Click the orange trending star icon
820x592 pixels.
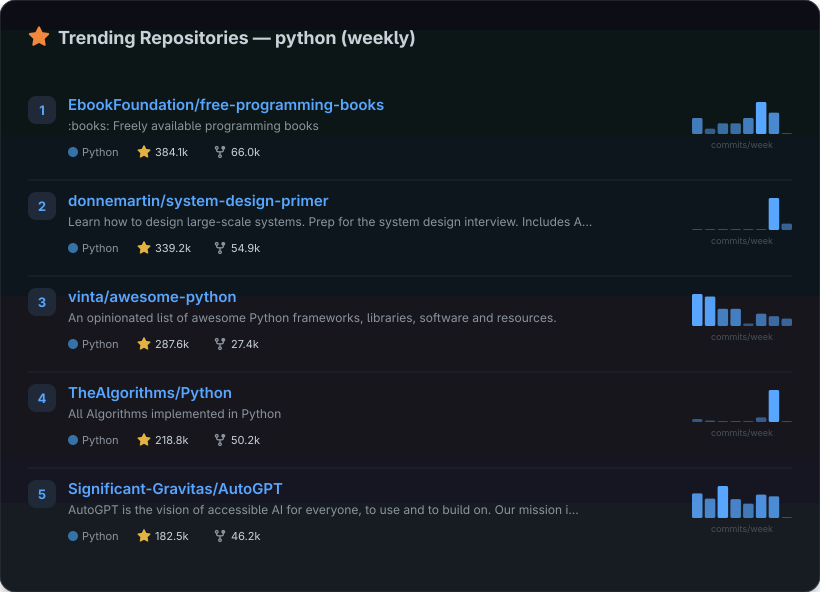(39, 37)
